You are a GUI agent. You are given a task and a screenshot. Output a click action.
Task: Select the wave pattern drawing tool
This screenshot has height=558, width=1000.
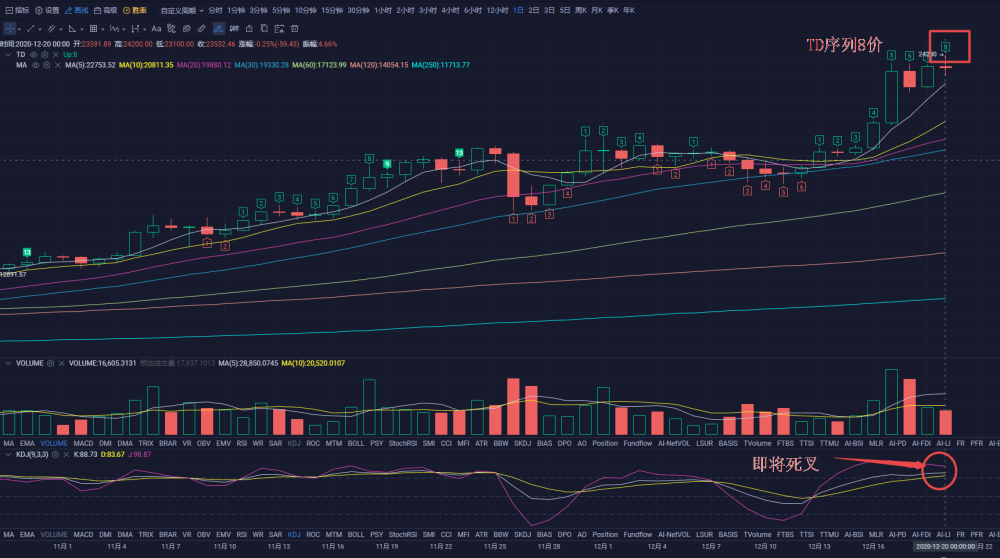point(114,29)
